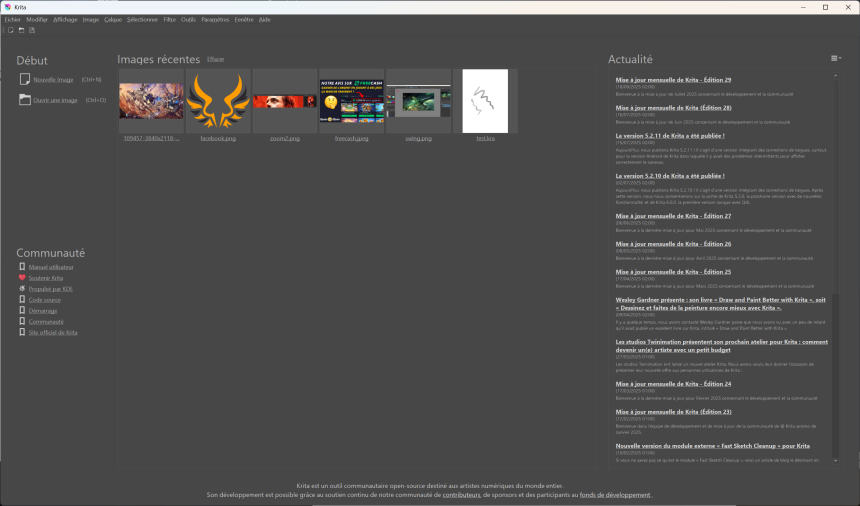Open the Code source link

click(44, 299)
